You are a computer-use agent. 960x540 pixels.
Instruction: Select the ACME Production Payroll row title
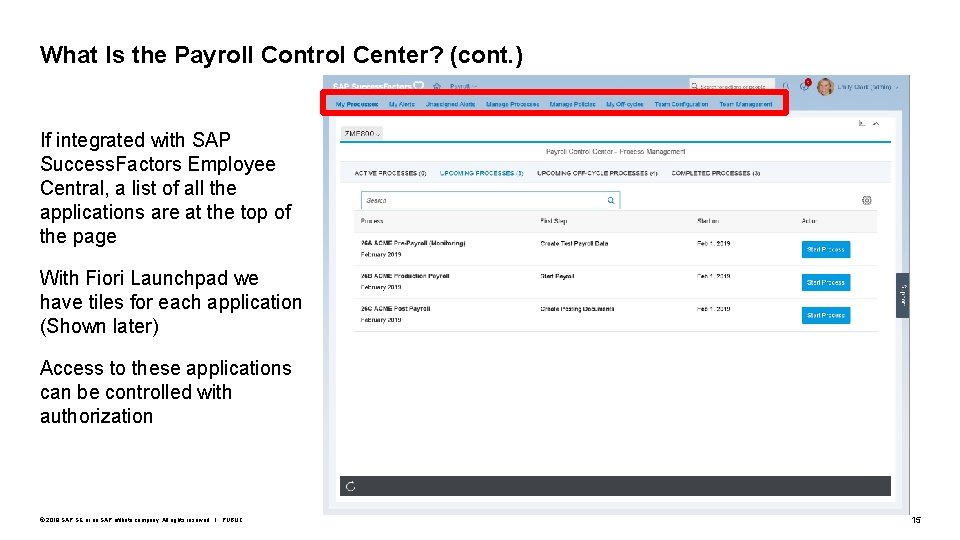click(x=405, y=276)
